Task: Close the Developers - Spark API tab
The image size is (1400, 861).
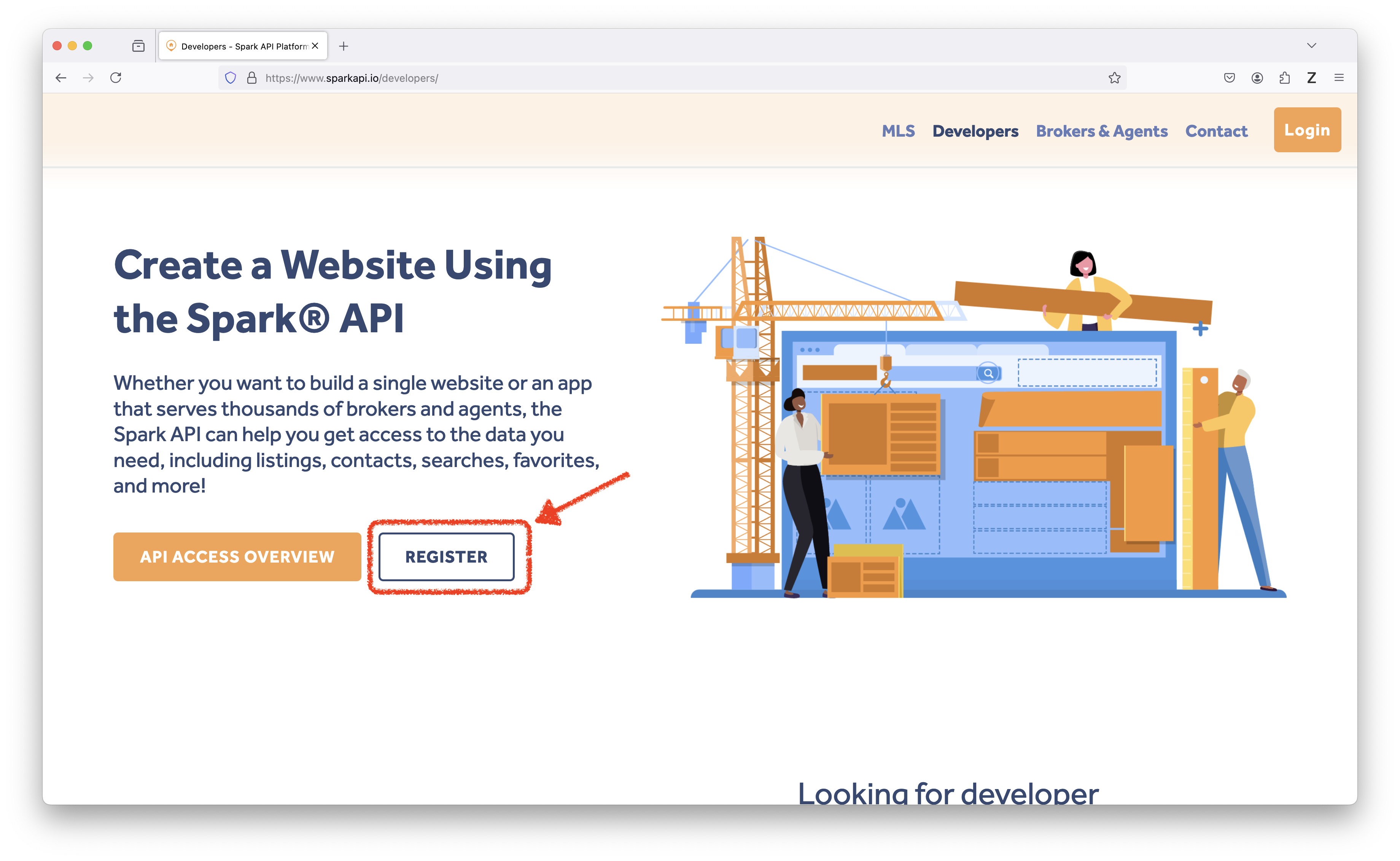Action: click(315, 46)
